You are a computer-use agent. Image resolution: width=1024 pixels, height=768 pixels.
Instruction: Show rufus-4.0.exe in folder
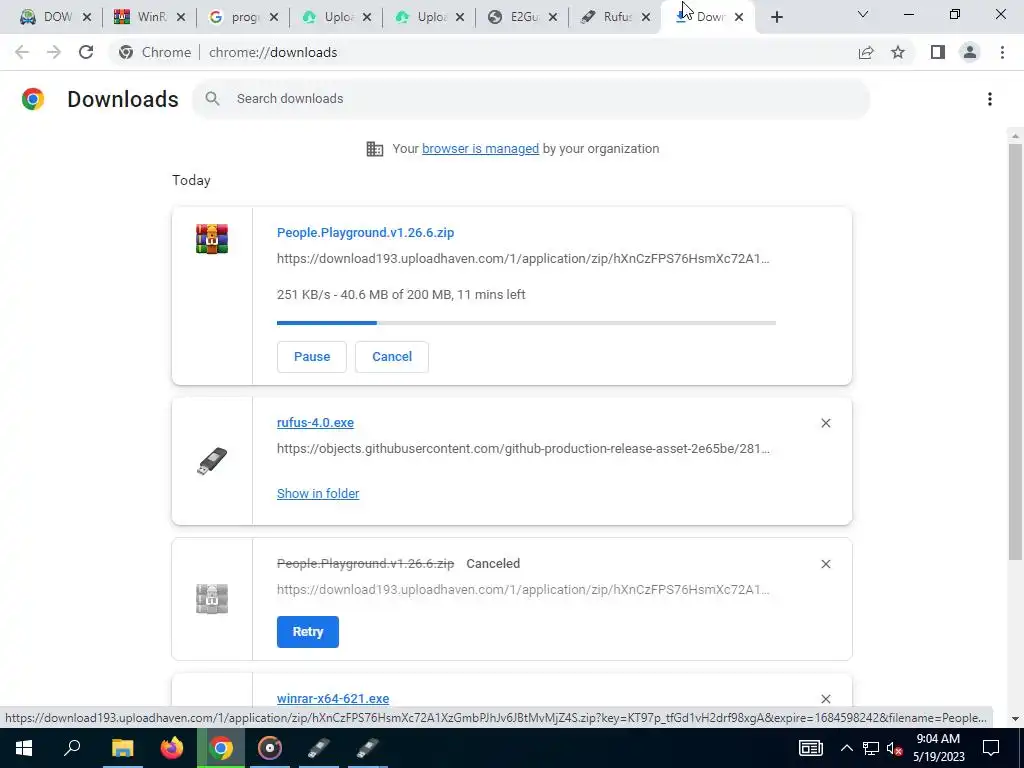tap(318, 494)
